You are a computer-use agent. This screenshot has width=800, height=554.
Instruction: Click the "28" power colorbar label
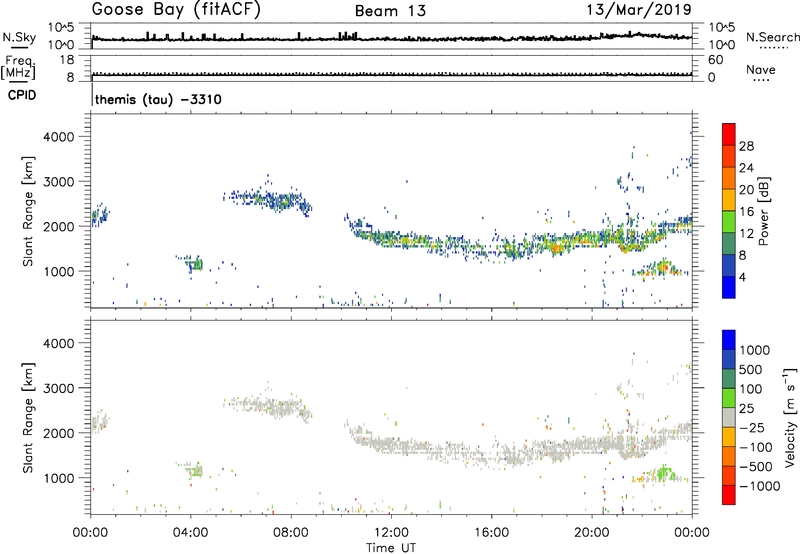pos(746,146)
